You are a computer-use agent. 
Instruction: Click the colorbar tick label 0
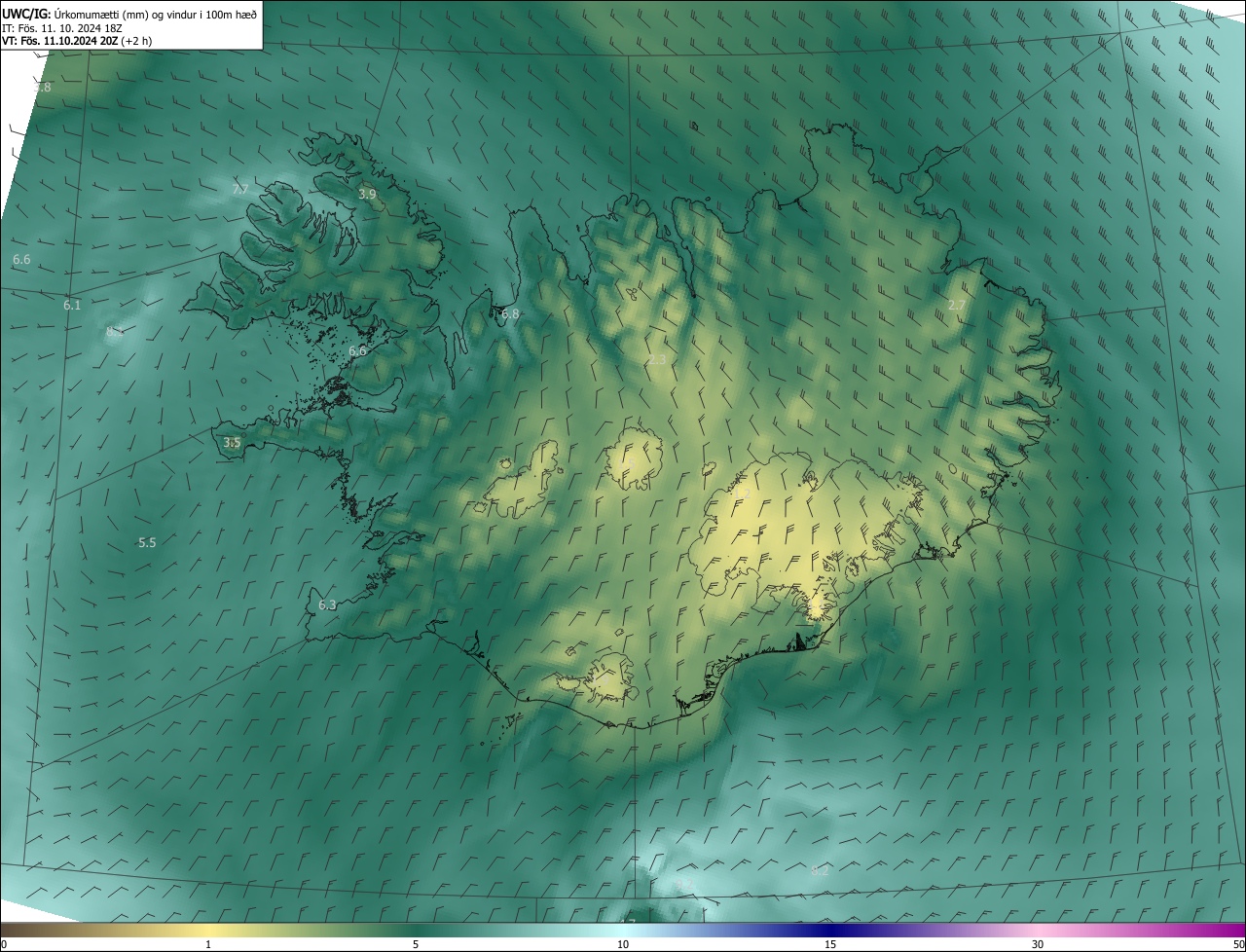(4, 944)
